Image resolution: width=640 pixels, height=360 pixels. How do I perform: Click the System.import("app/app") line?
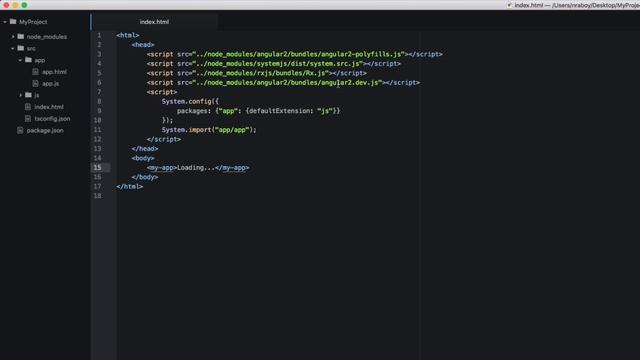[x=209, y=130]
